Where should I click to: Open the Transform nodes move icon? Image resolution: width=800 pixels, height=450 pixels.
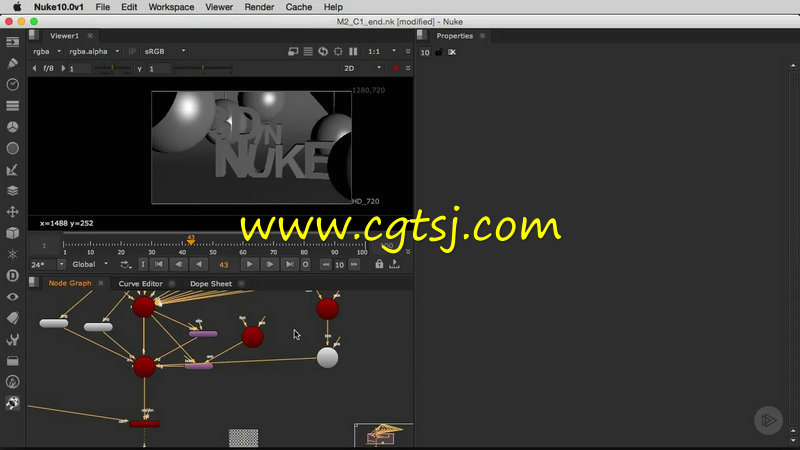13,212
